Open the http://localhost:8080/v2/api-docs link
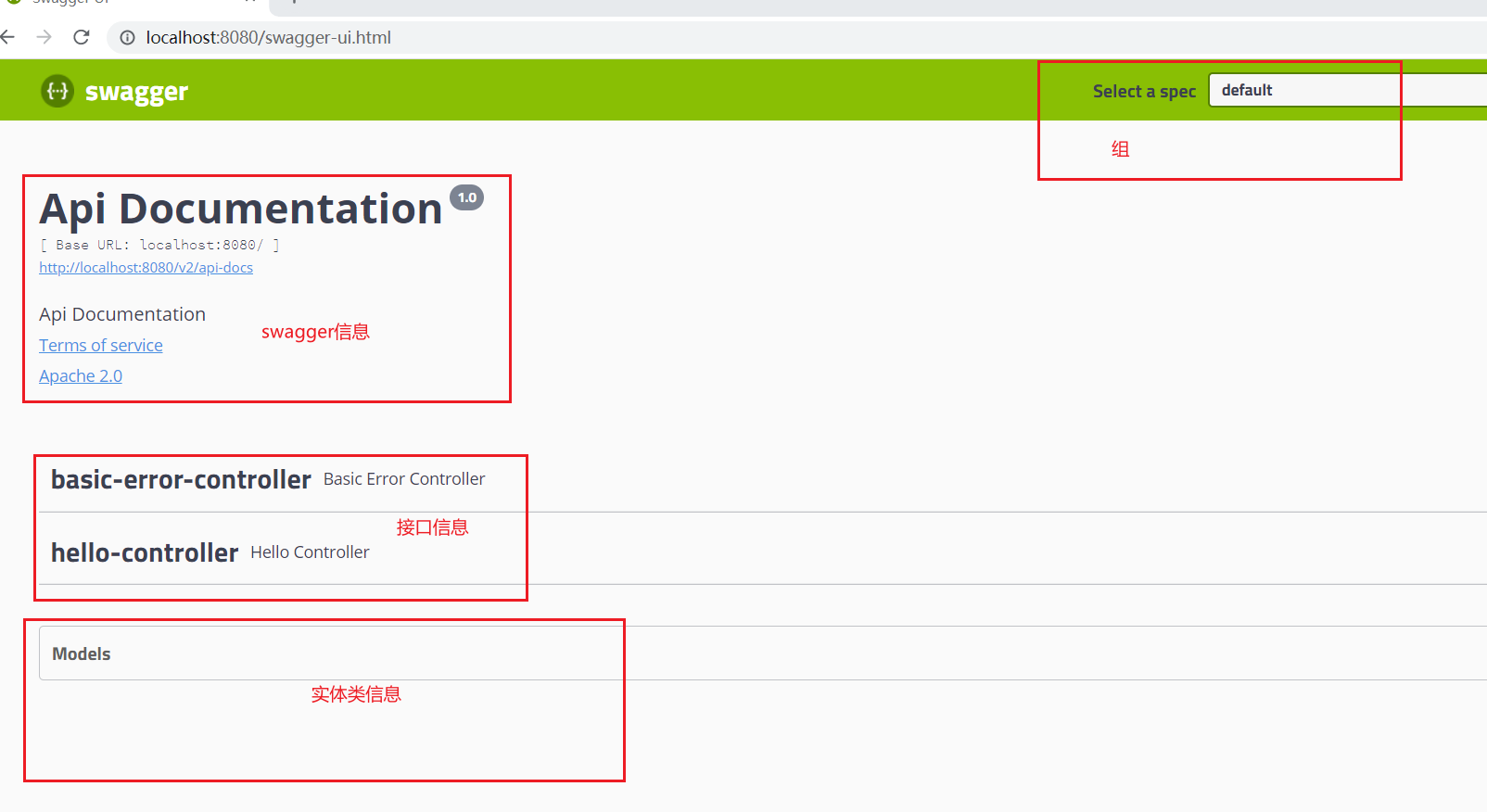Image resolution: width=1487 pixels, height=812 pixels. click(146, 267)
